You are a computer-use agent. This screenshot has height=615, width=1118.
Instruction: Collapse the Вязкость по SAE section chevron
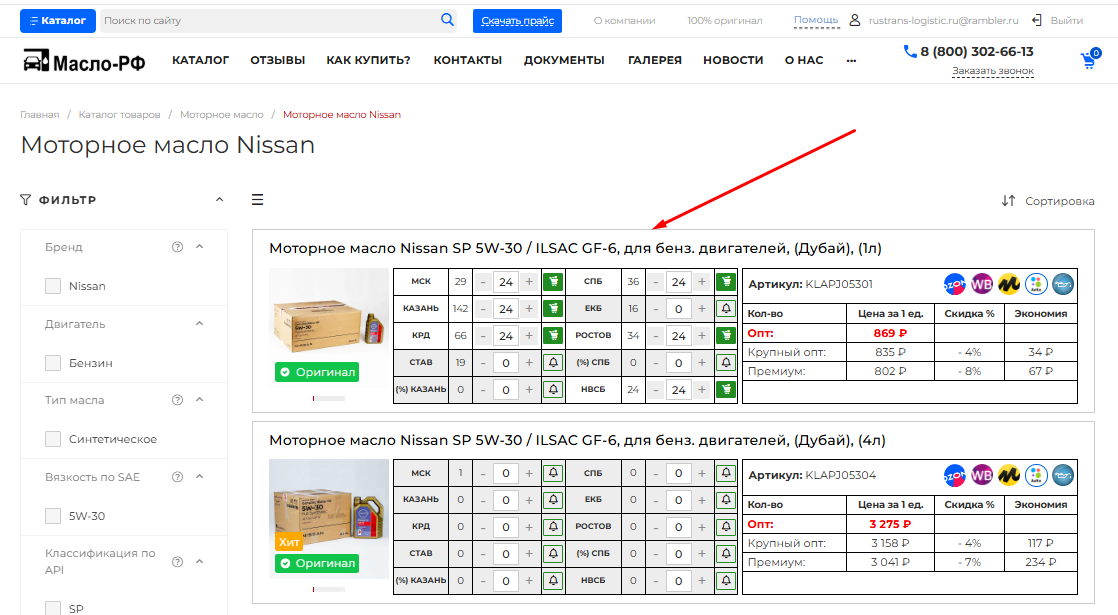coord(200,477)
